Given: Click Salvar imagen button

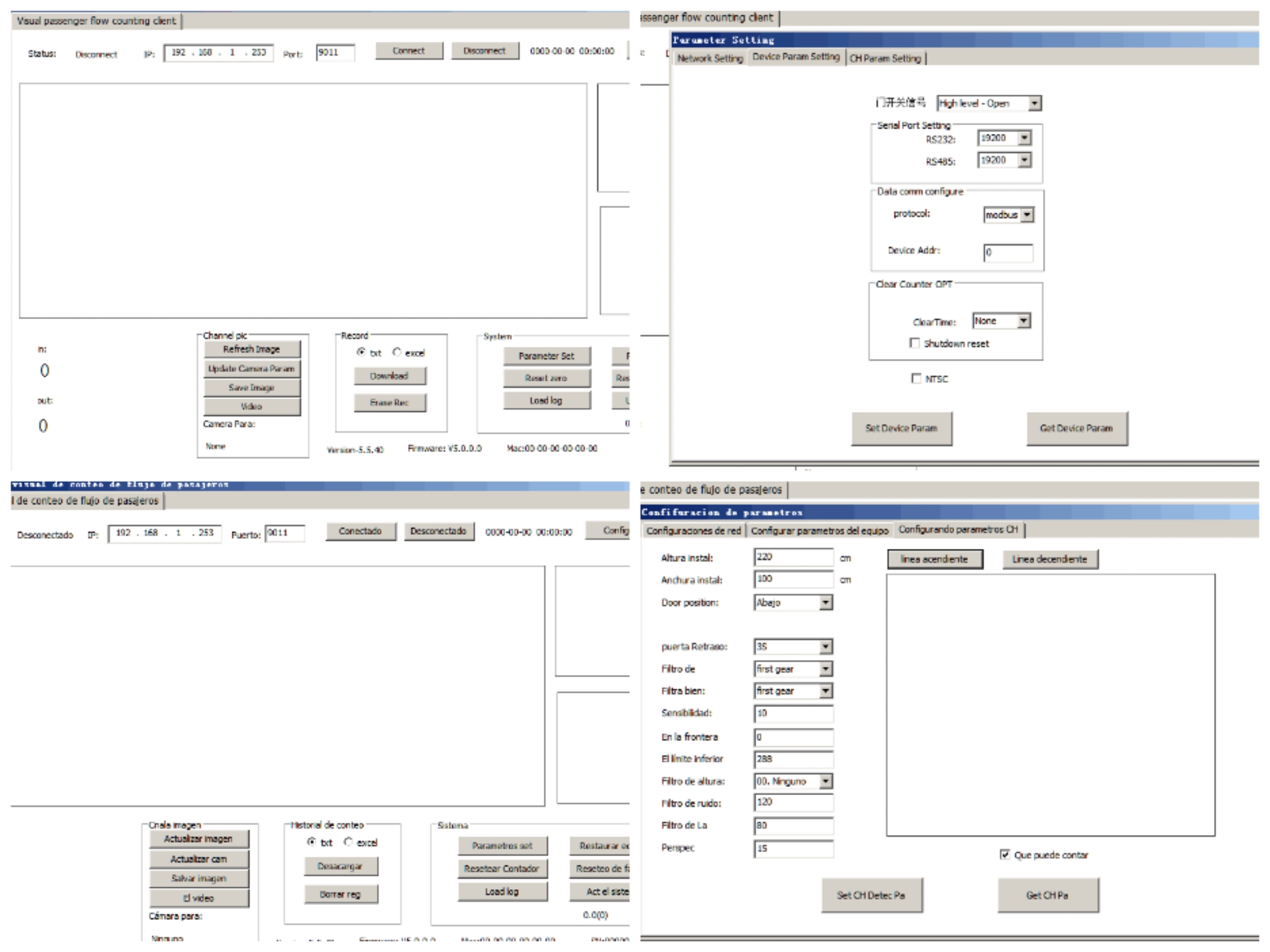Looking at the screenshot, I should pyautogui.click(x=199, y=879).
